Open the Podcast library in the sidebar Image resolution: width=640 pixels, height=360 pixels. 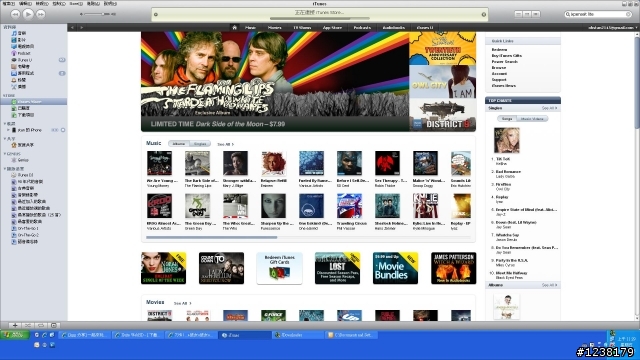(23, 53)
